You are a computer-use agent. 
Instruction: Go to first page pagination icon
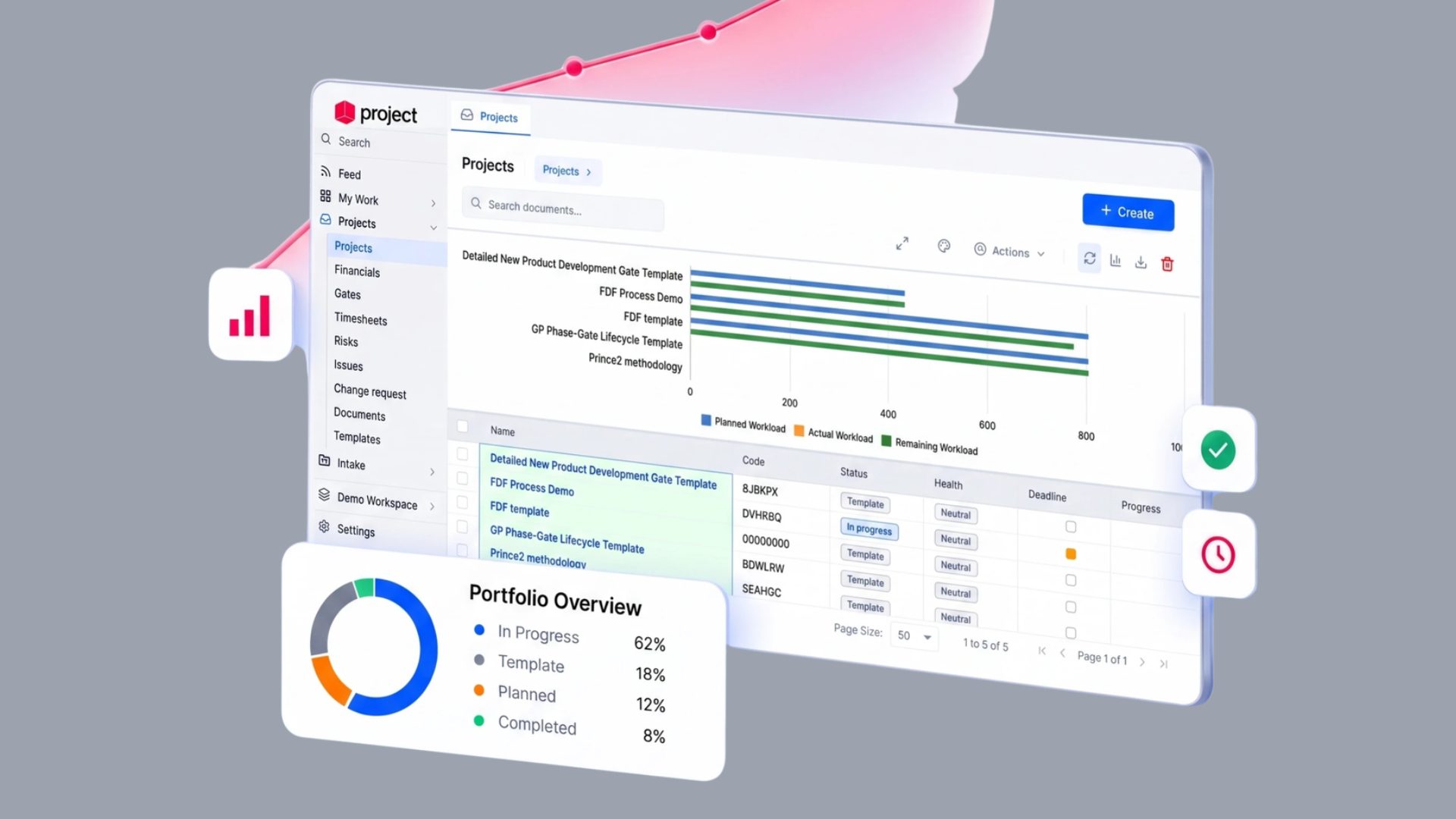[x=1042, y=651]
